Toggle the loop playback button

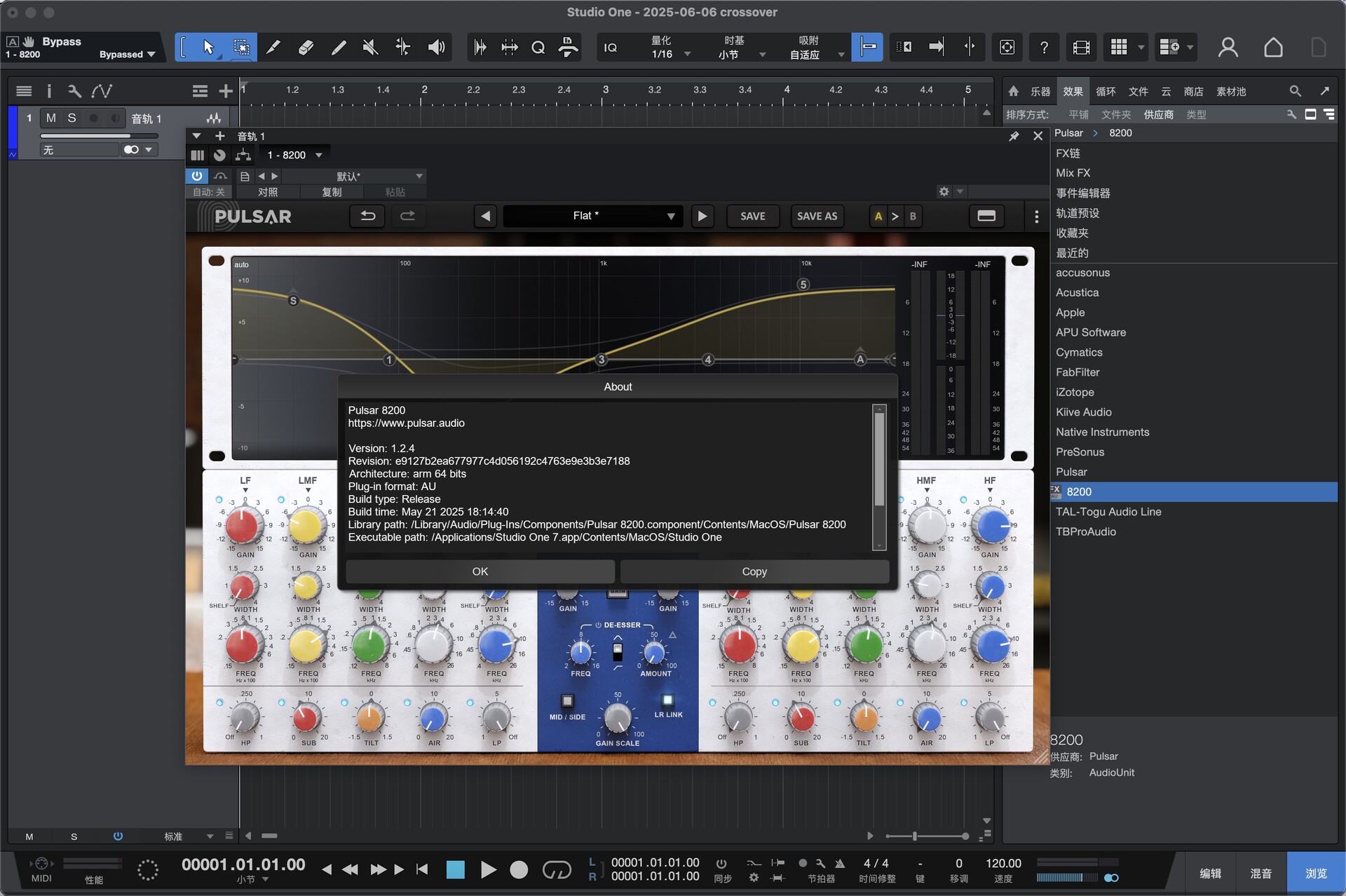coord(557,870)
